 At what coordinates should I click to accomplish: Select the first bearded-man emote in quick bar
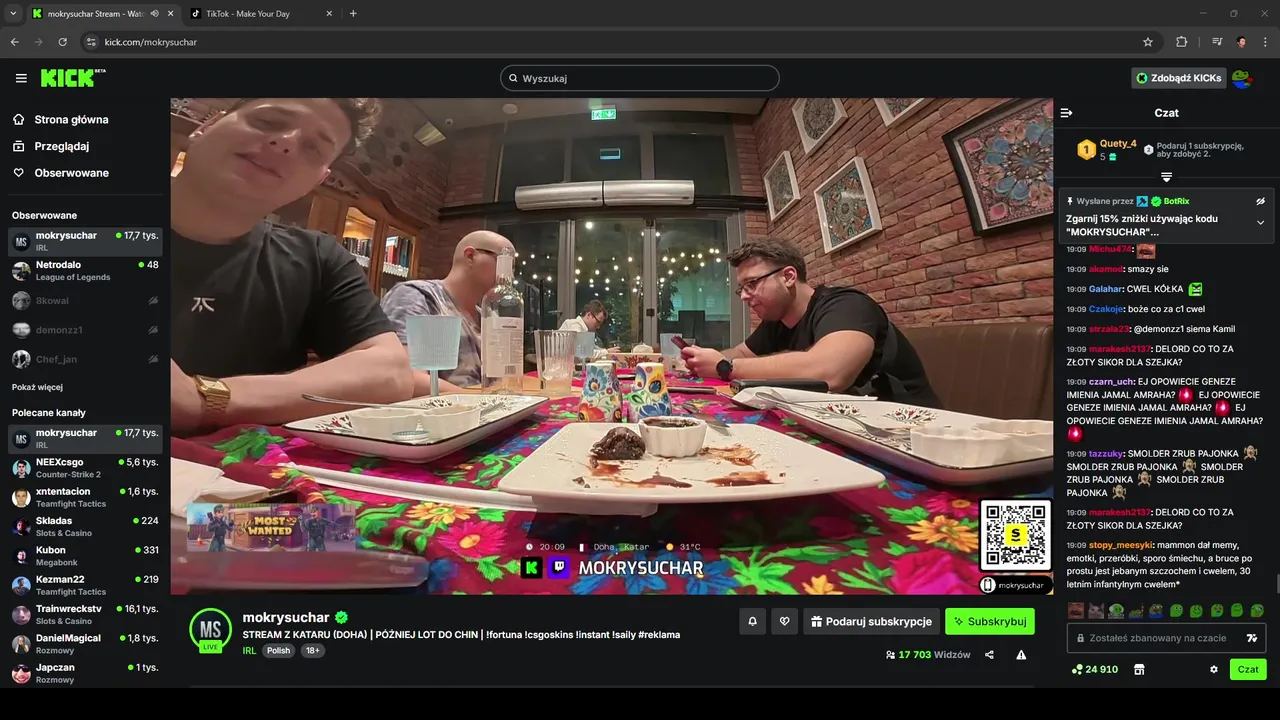pyautogui.click(x=1076, y=610)
